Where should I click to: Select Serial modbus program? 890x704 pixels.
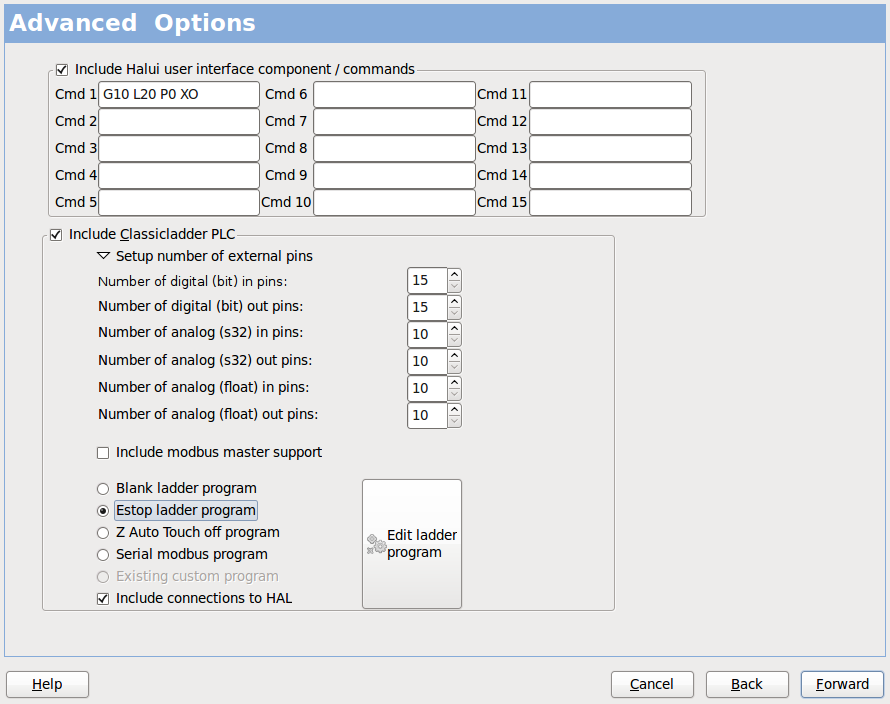pos(103,554)
